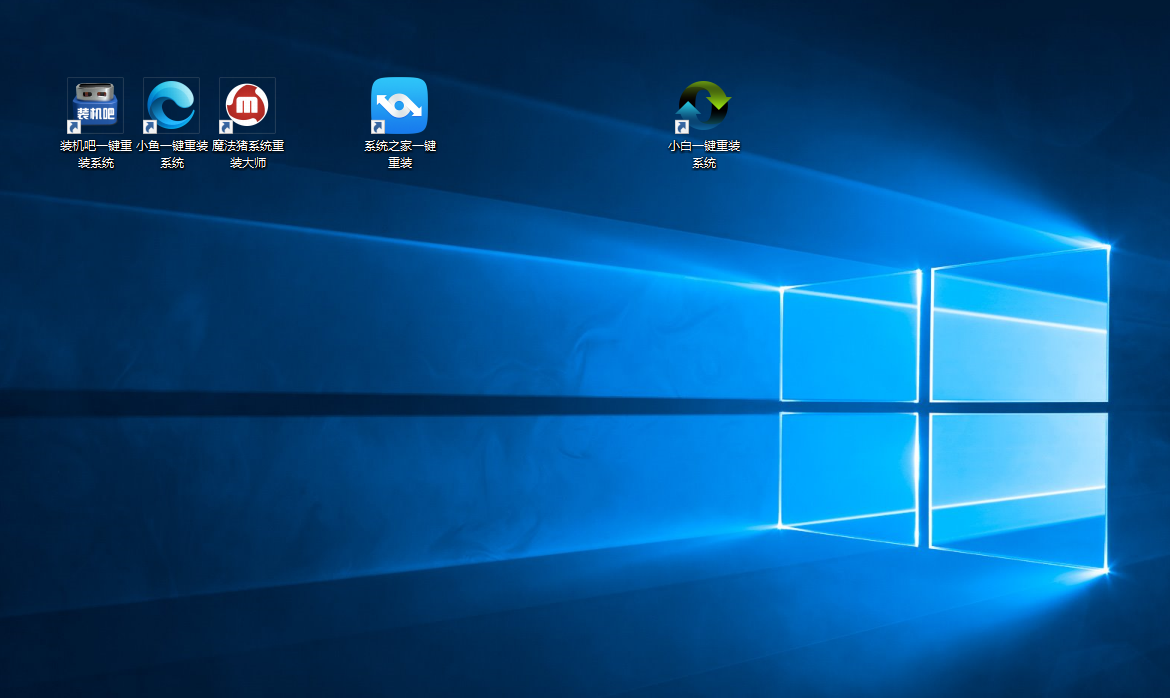Select the red circular 魔法猪 icon

pos(247,104)
